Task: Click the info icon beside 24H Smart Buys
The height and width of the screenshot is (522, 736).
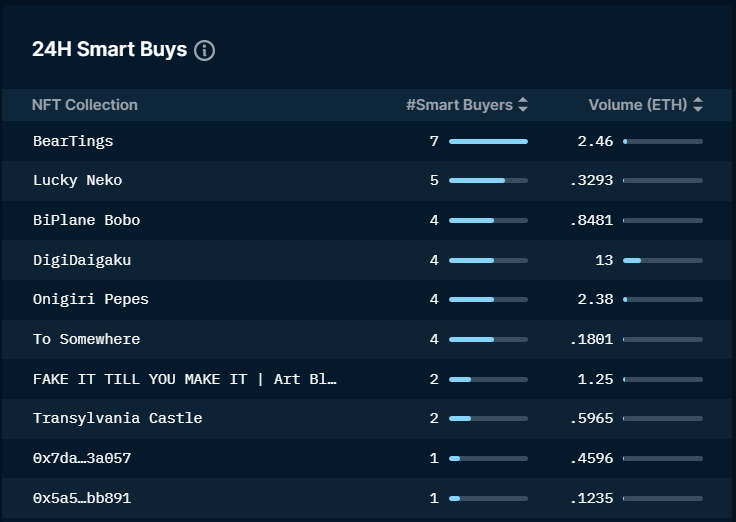Action: point(204,50)
